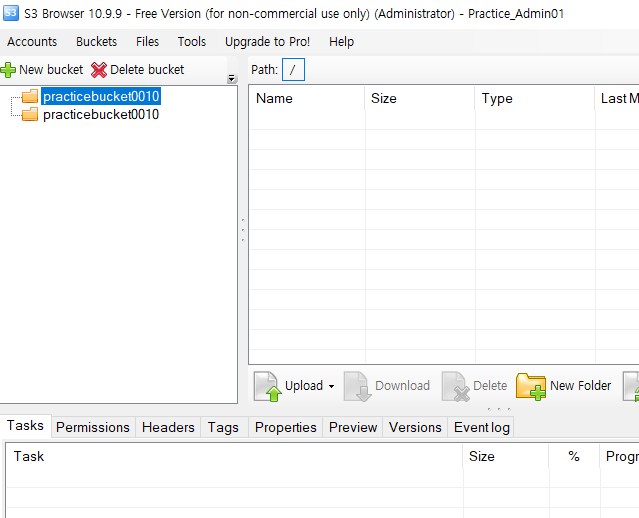Switch to the Versions tab

coord(415,427)
